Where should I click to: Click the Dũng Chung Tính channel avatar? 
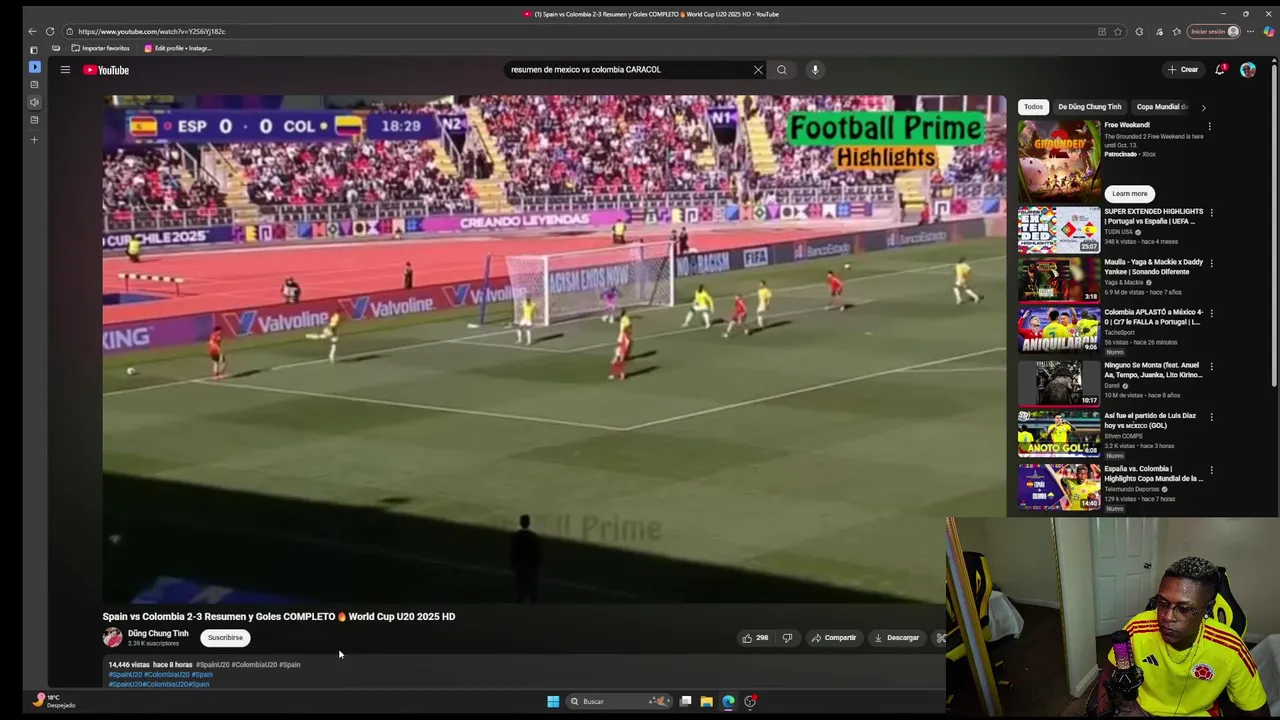pos(112,638)
